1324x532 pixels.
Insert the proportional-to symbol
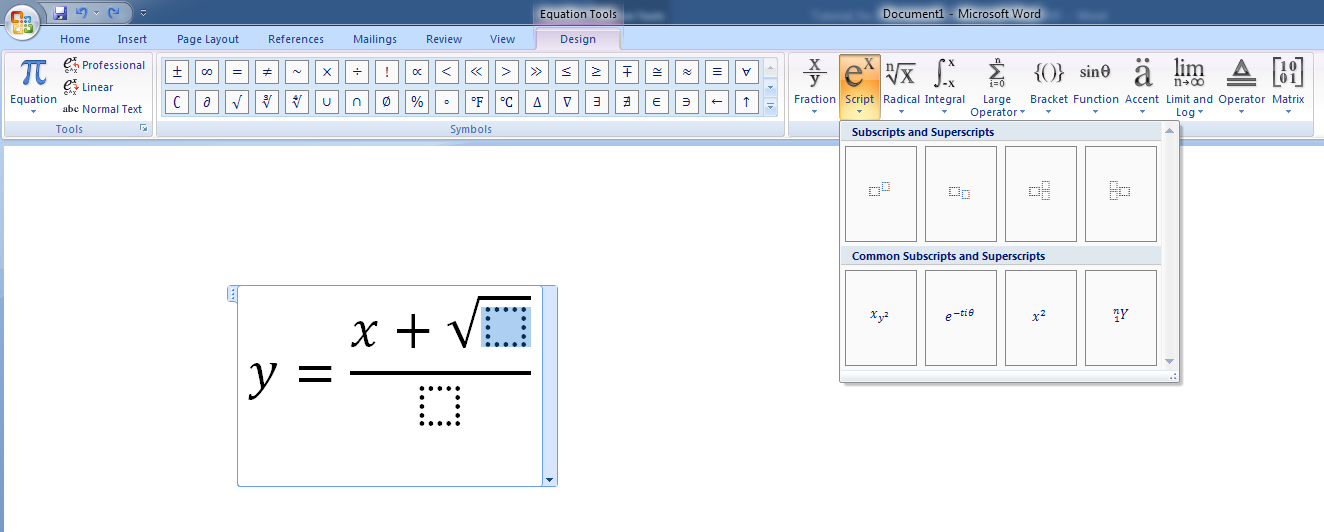click(x=417, y=71)
